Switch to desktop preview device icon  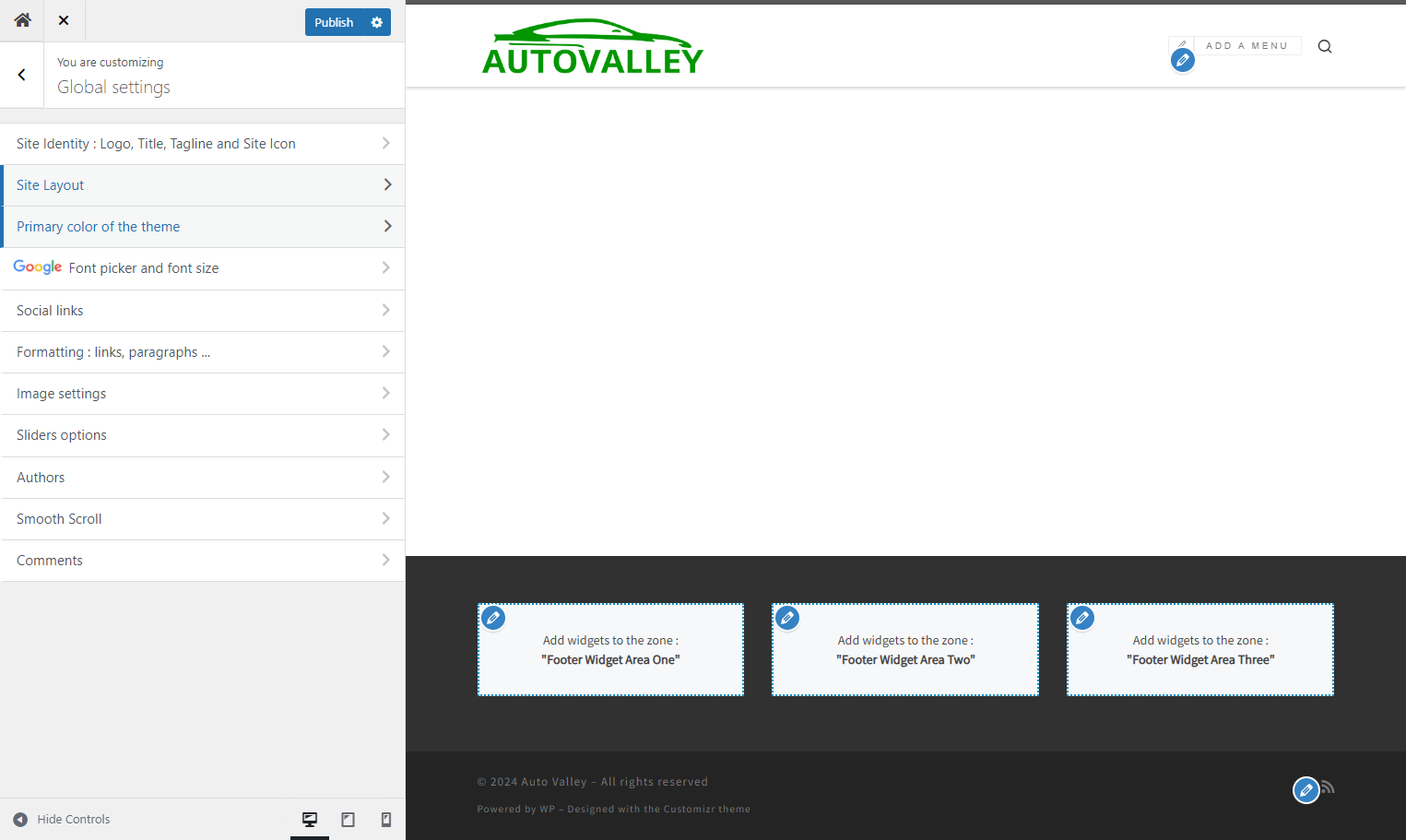310,820
